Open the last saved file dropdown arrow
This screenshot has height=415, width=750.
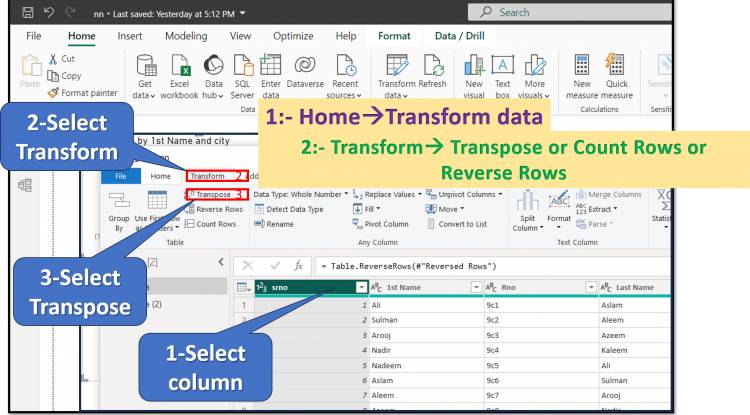click(243, 13)
